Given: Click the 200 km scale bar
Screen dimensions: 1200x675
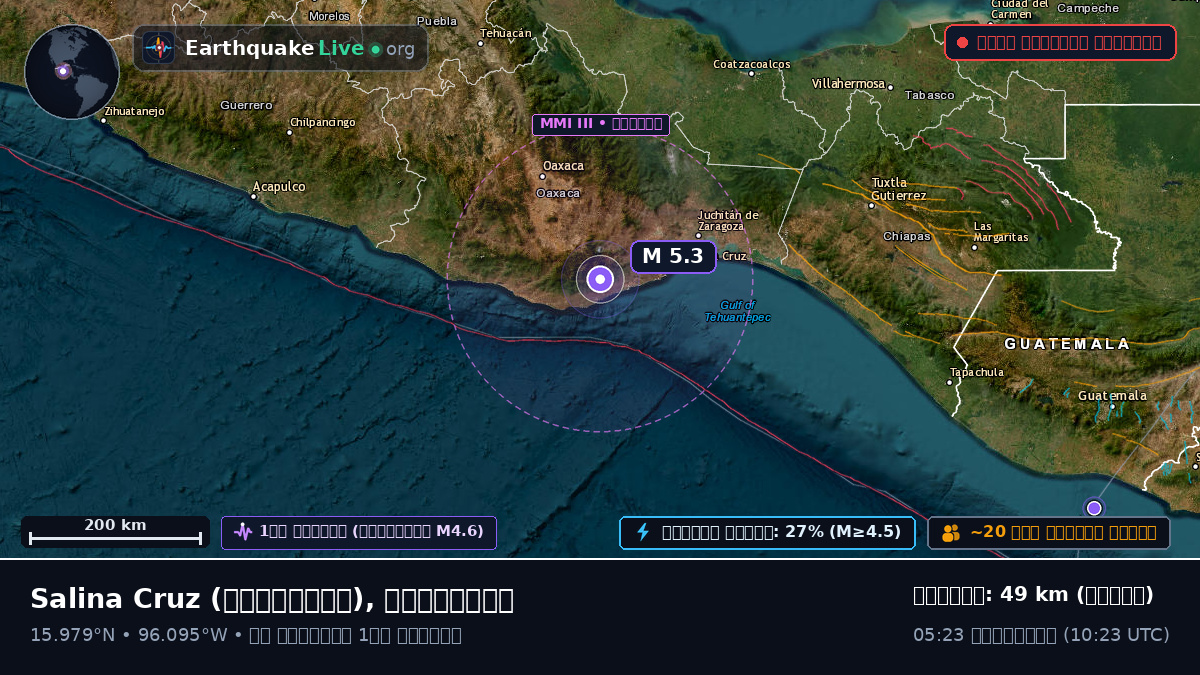Looking at the screenshot, I should pyautogui.click(x=115, y=532).
